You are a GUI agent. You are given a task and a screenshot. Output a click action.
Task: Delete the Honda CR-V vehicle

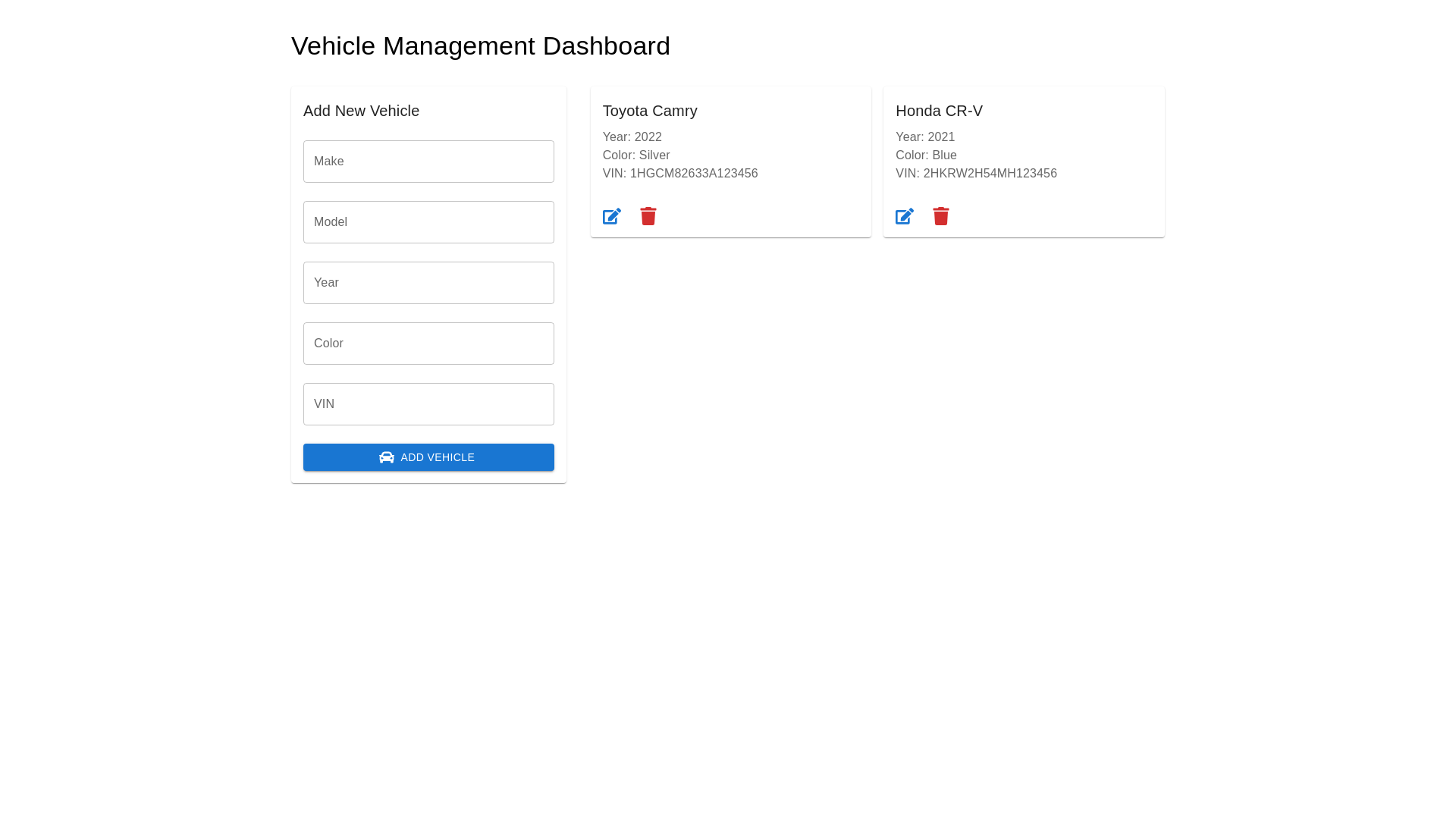point(941,216)
